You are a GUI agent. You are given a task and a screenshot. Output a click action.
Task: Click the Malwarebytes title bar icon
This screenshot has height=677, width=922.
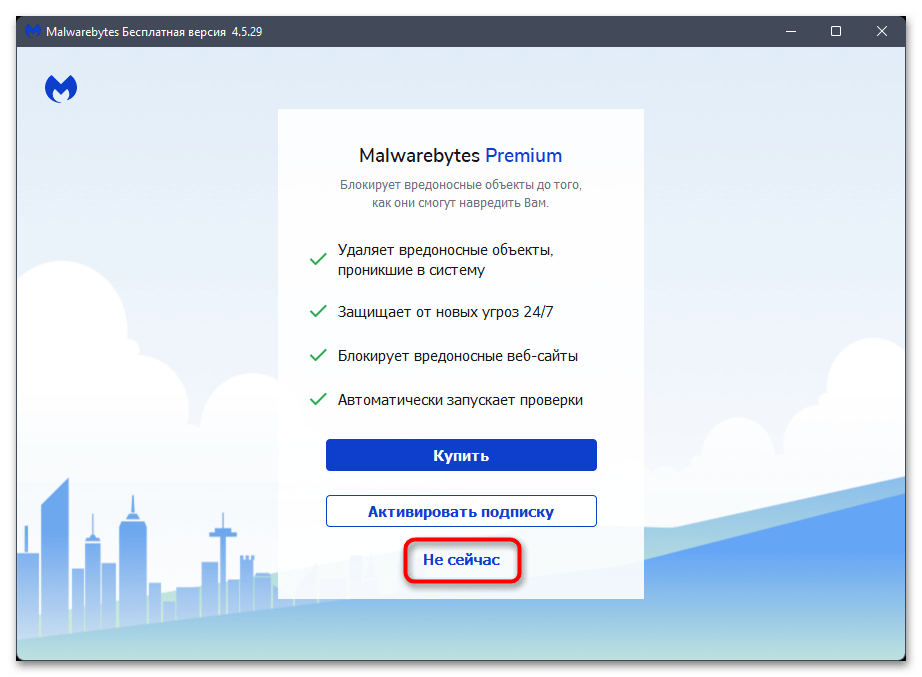tap(33, 31)
